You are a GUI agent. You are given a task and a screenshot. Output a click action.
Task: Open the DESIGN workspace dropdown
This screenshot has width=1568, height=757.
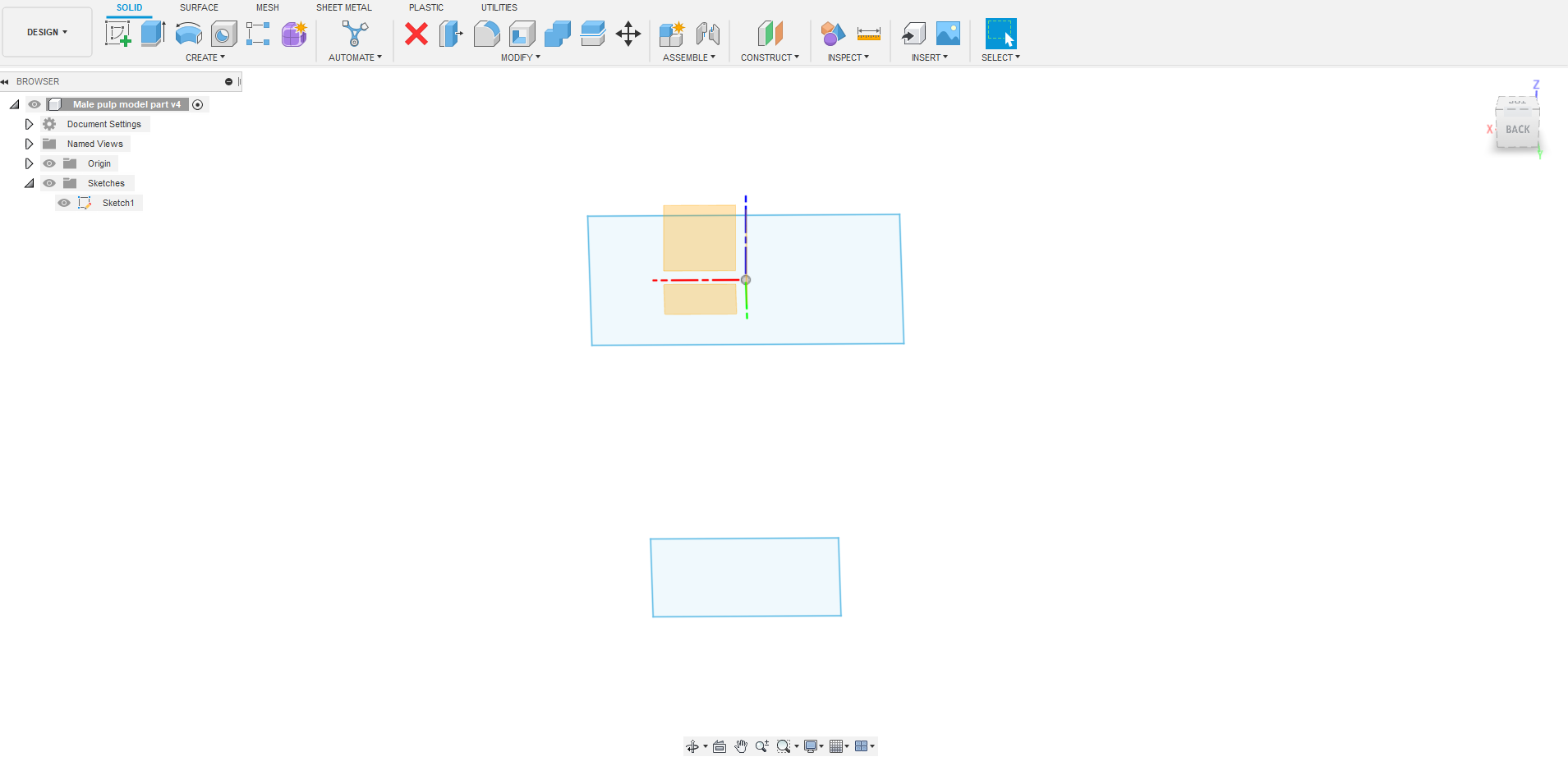pyautogui.click(x=47, y=32)
